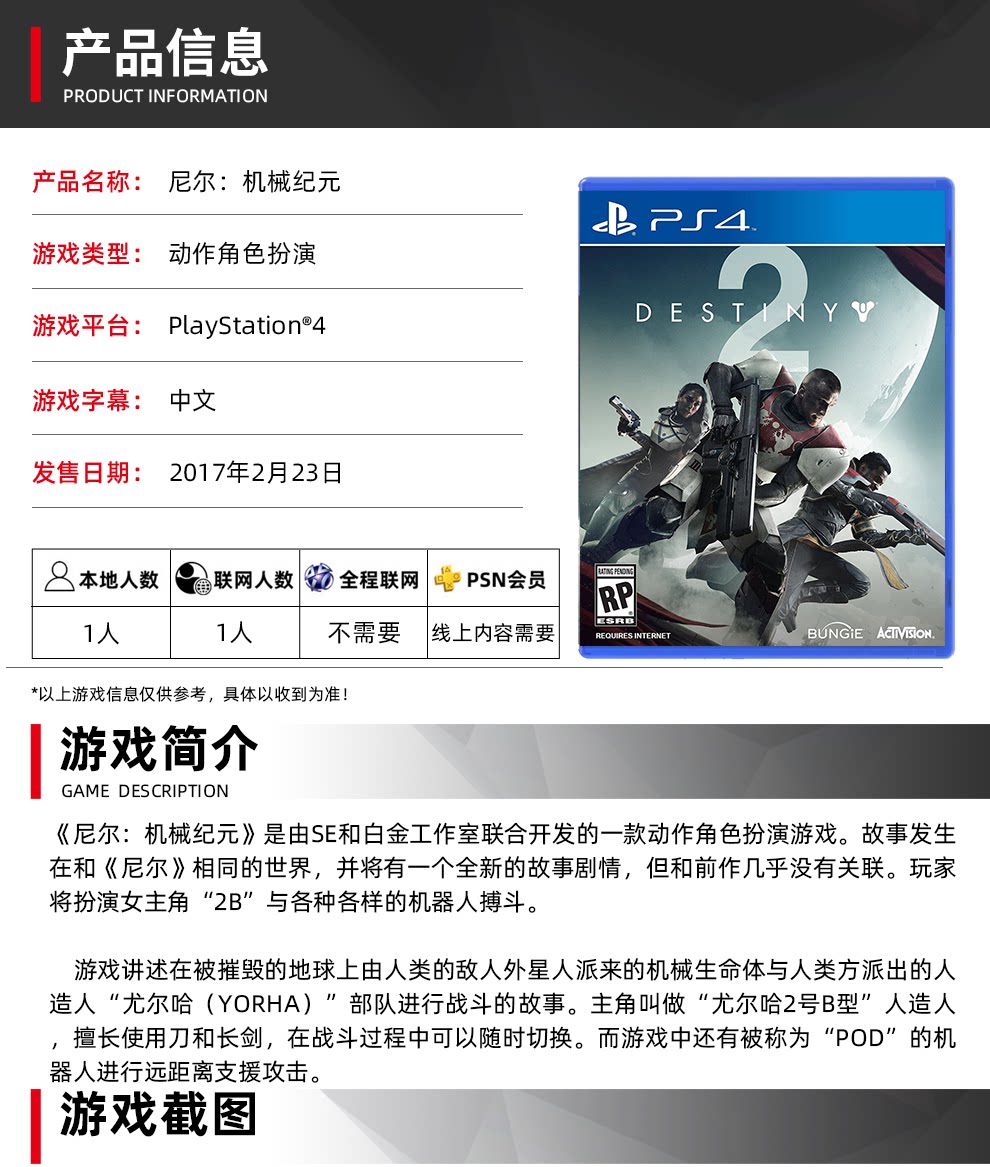The image size is (990, 1167).
Task: Click the always-online network icon
Action: tap(319, 578)
